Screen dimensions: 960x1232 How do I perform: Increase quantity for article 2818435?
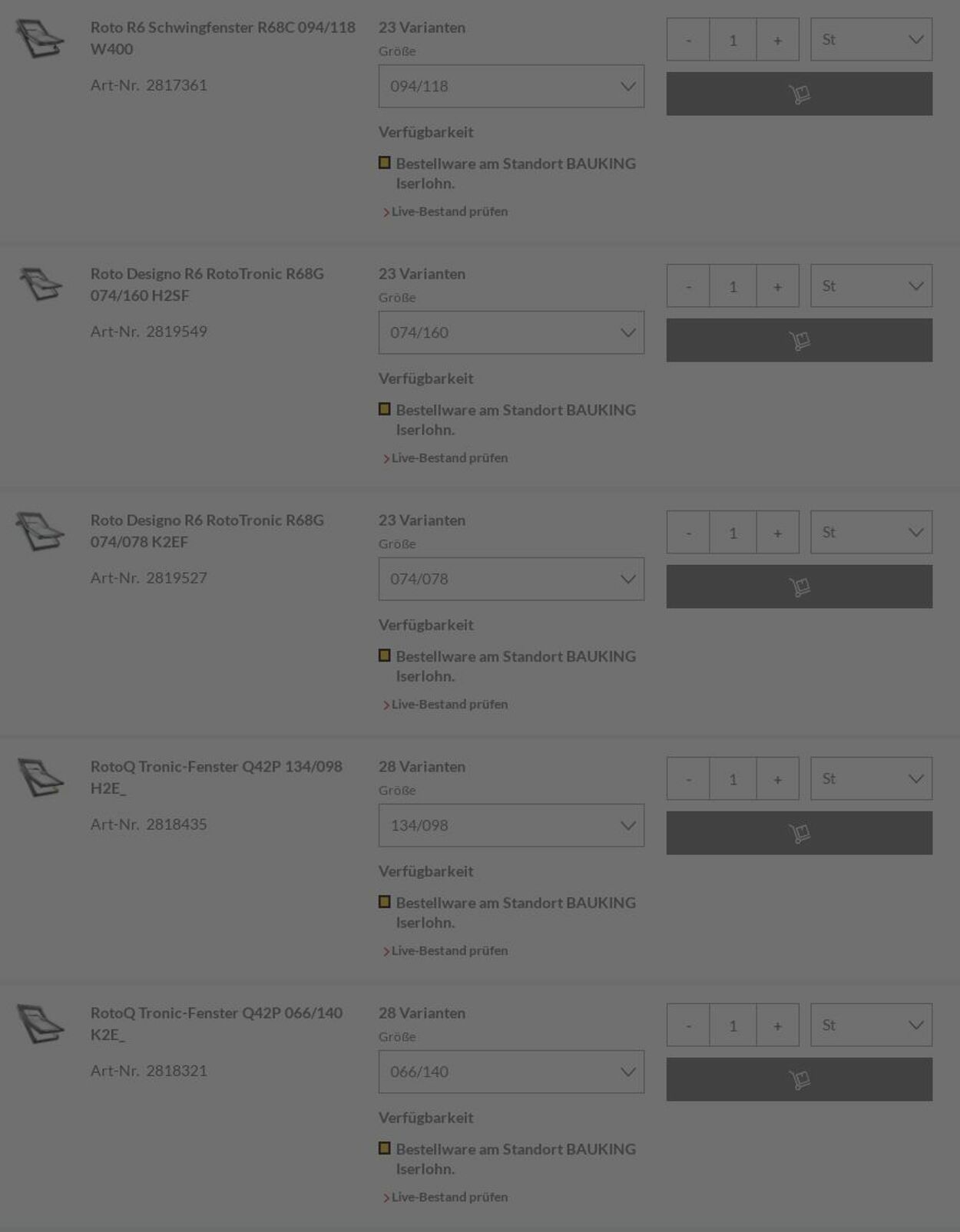(x=777, y=778)
